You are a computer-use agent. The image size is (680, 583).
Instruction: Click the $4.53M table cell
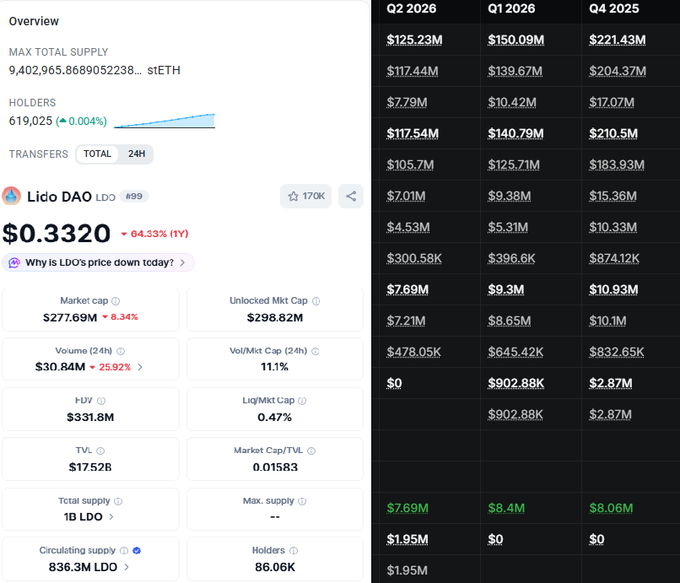click(408, 227)
